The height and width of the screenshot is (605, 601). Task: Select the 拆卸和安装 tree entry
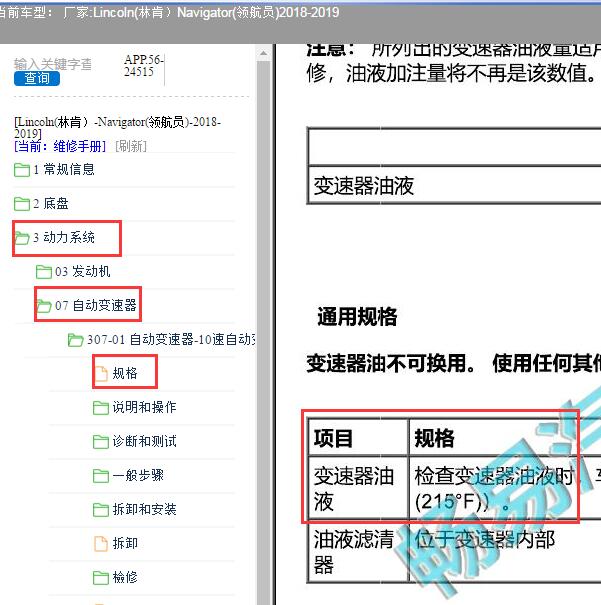[144, 509]
